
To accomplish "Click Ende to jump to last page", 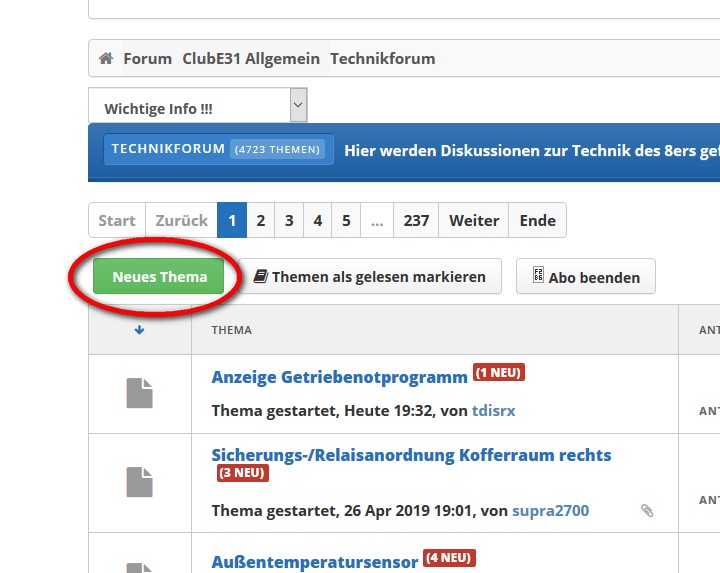I will pyautogui.click(x=537, y=221).
